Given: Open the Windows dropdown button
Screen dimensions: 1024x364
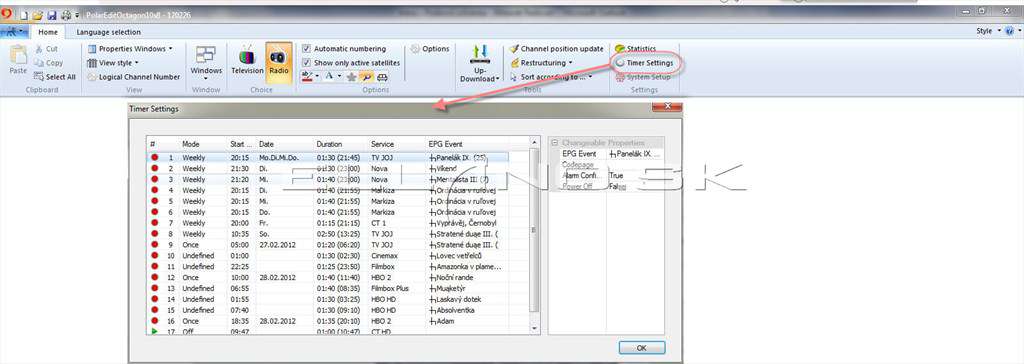Looking at the screenshot, I should pos(206,63).
